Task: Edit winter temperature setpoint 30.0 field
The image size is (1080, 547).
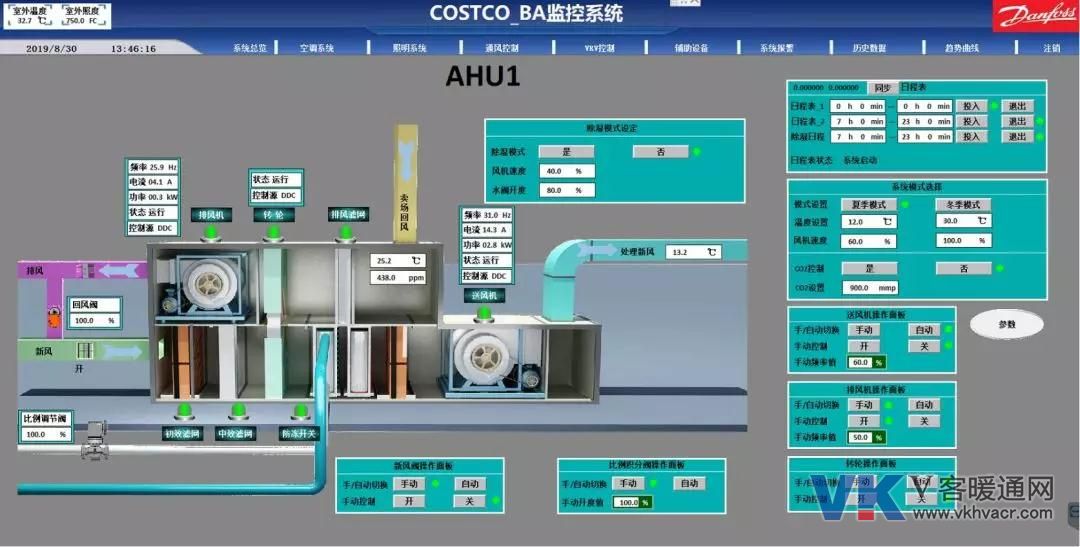Action: click(x=964, y=221)
